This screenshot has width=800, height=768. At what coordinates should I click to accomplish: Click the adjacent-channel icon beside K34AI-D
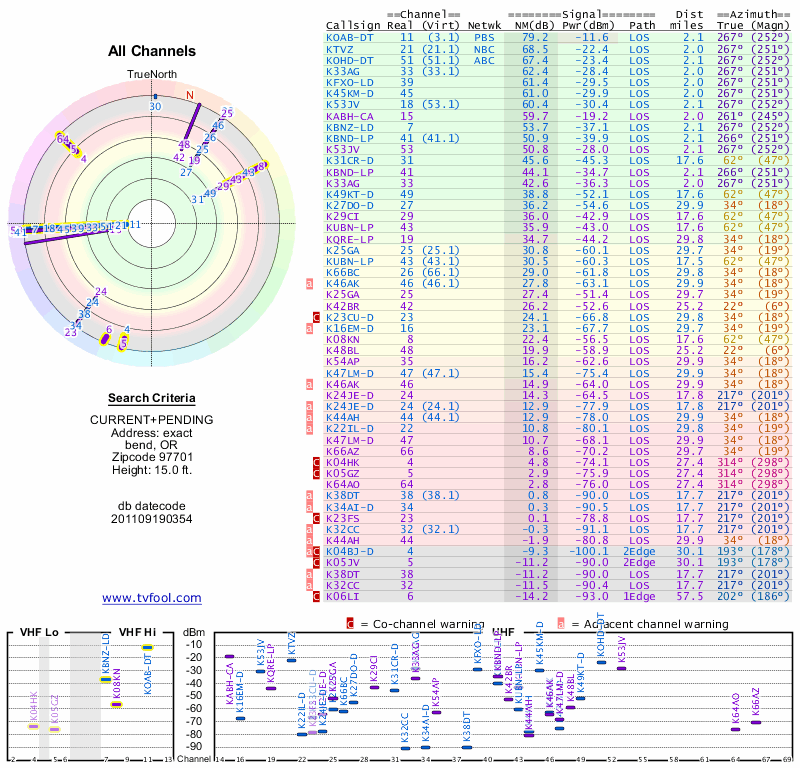[309, 507]
